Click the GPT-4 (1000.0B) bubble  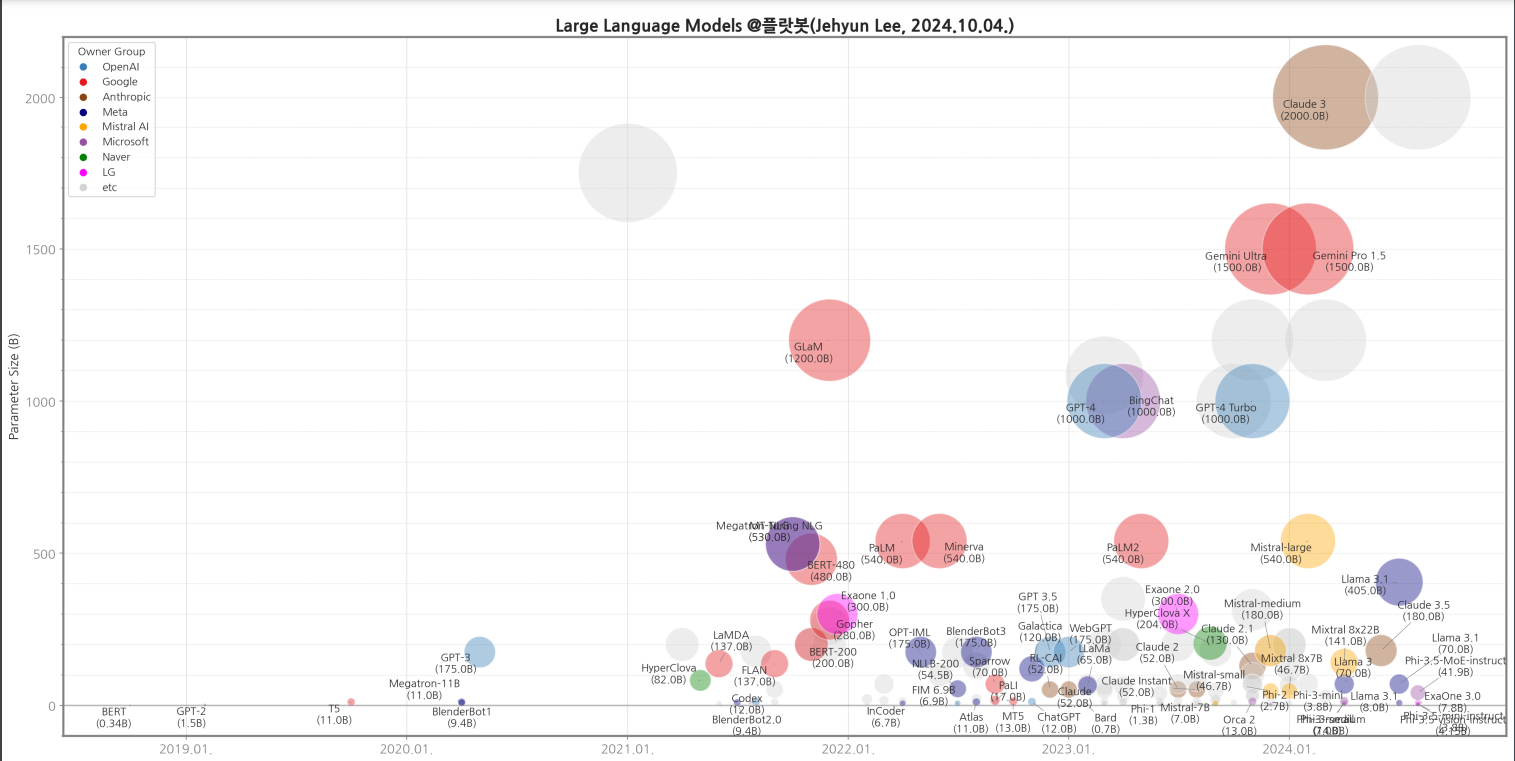point(1105,401)
